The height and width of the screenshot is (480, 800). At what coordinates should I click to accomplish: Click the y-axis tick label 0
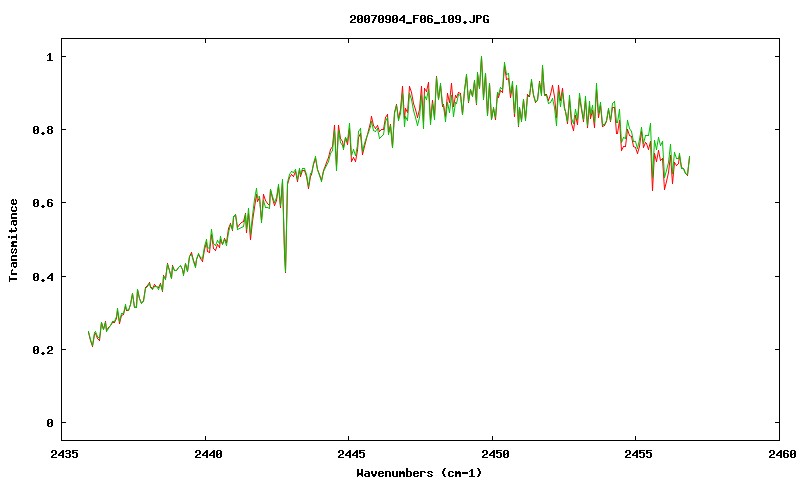(x=49, y=423)
